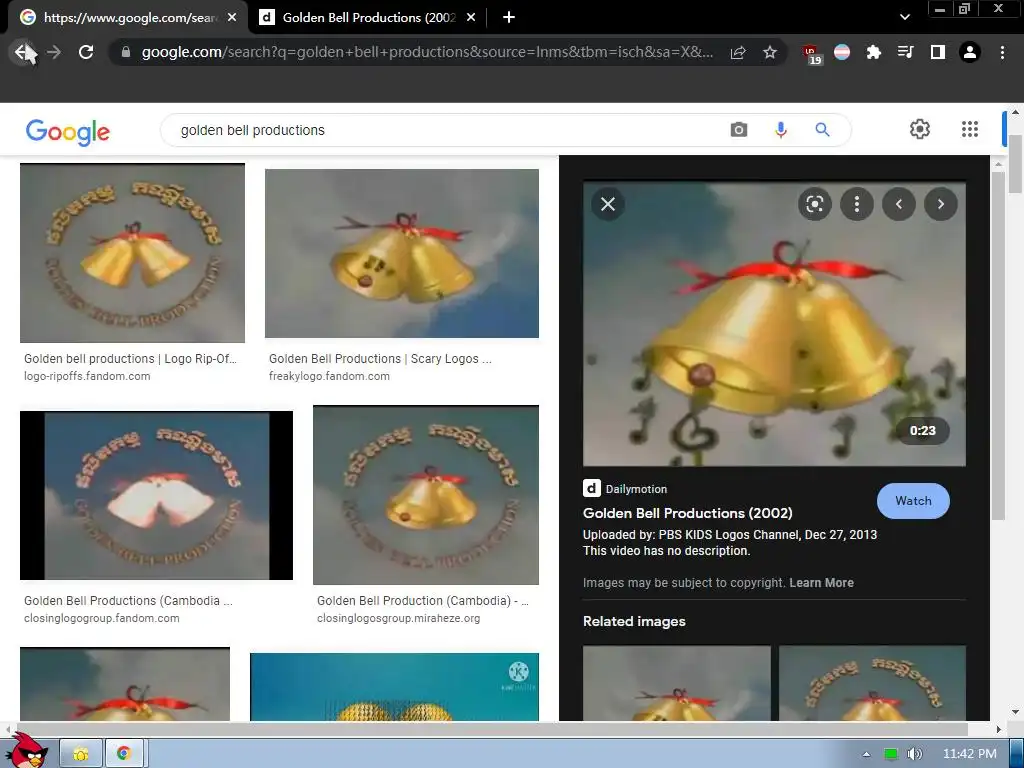
Task: Open Dailymotion source link
Action: pyautogui.click(x=636, y=489)
